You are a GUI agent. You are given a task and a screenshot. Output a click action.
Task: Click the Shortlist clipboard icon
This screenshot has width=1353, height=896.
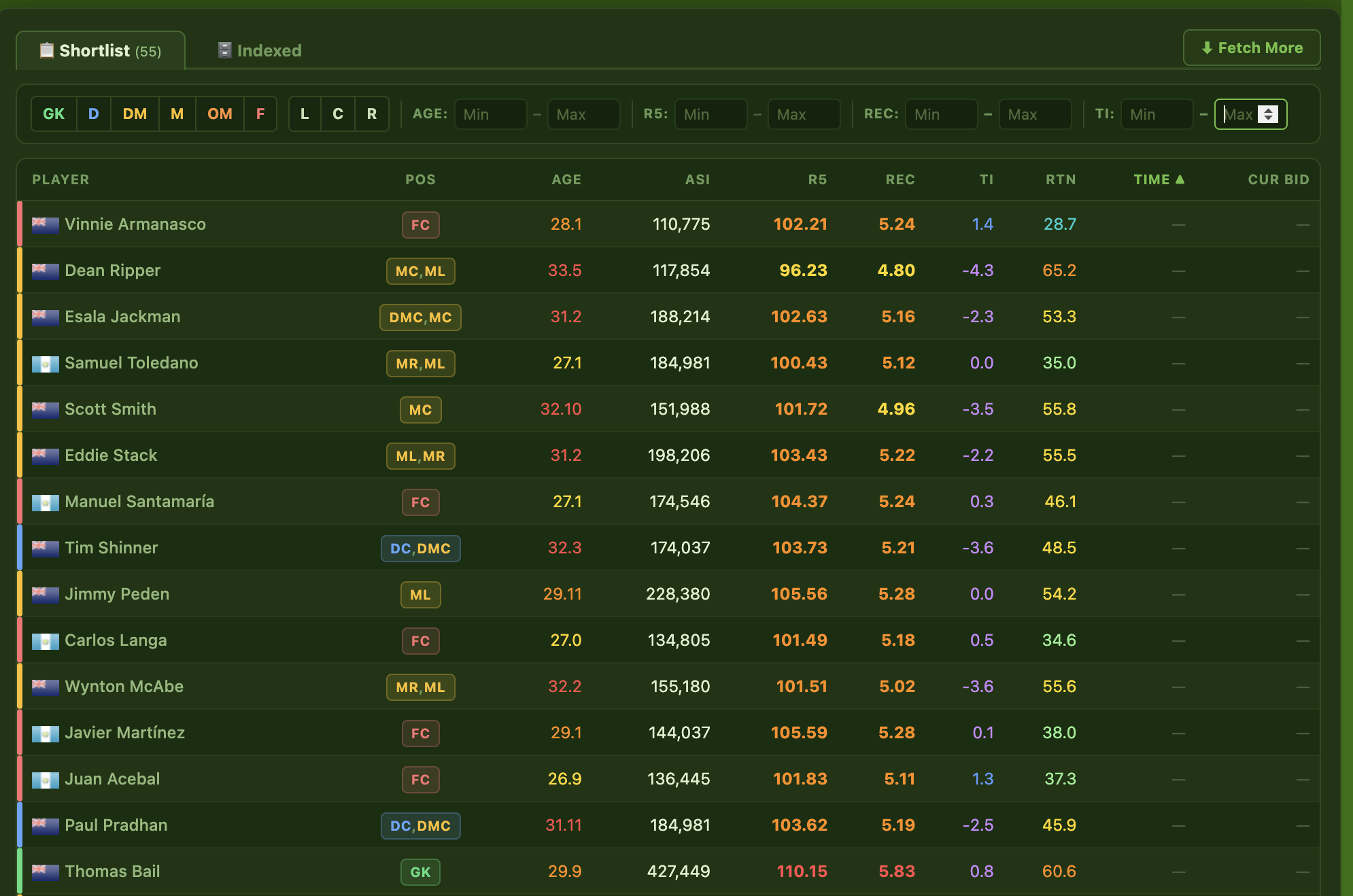click(47, 50)
